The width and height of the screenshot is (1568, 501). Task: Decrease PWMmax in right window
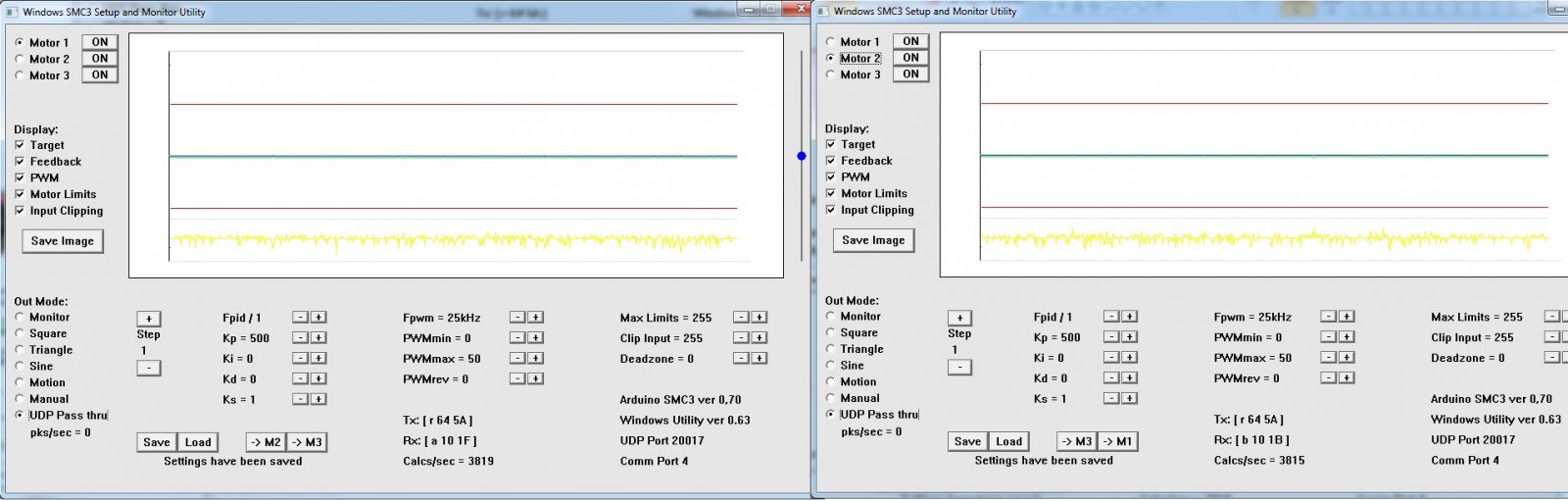click(x=1329, y=358)
